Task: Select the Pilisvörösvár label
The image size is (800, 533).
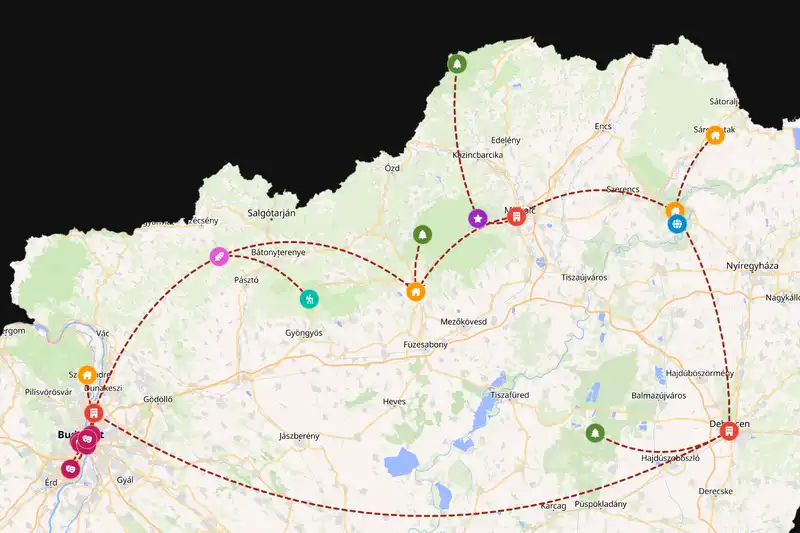Action: pos(48,392)
